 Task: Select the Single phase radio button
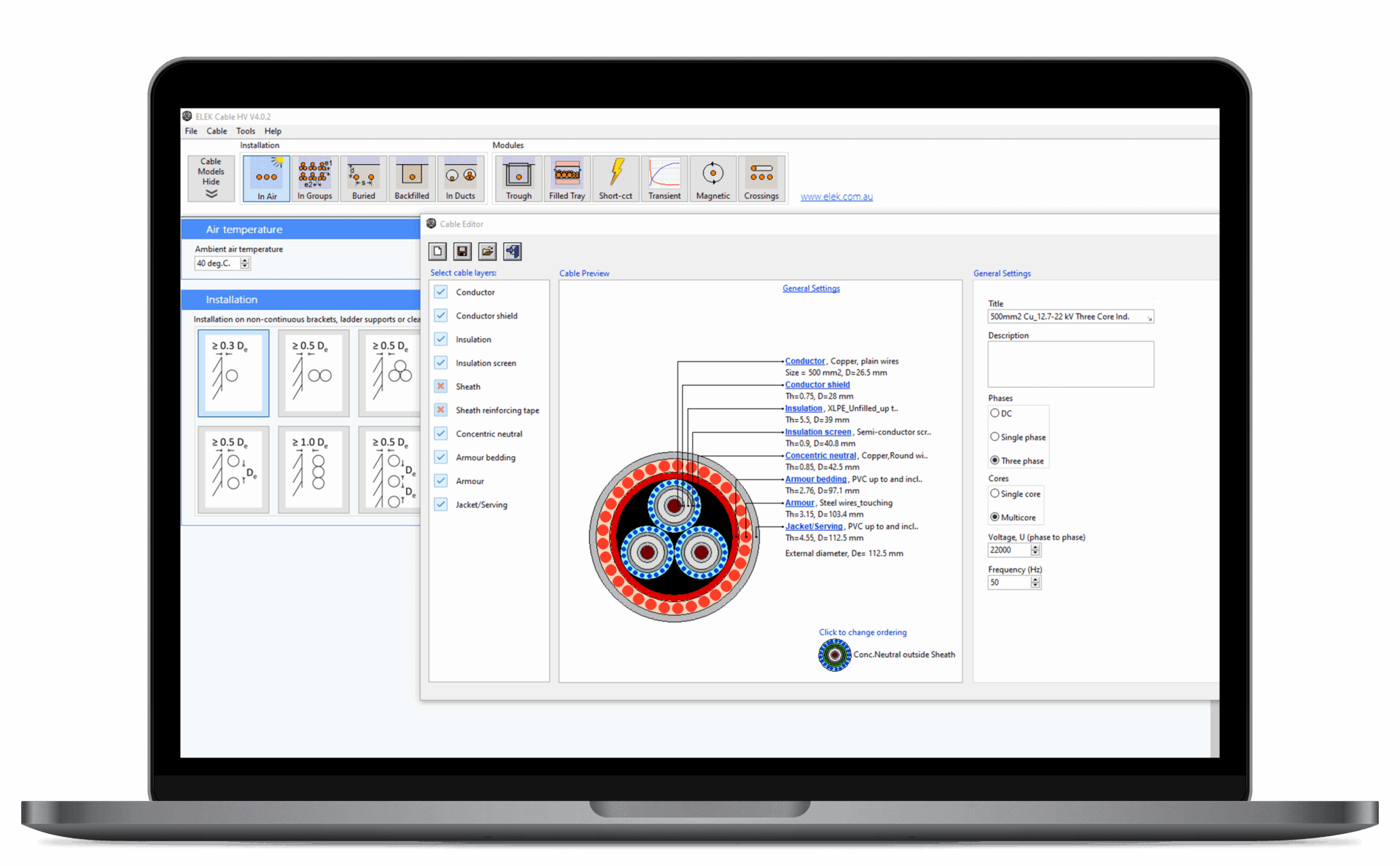click(x=995, y=436)
